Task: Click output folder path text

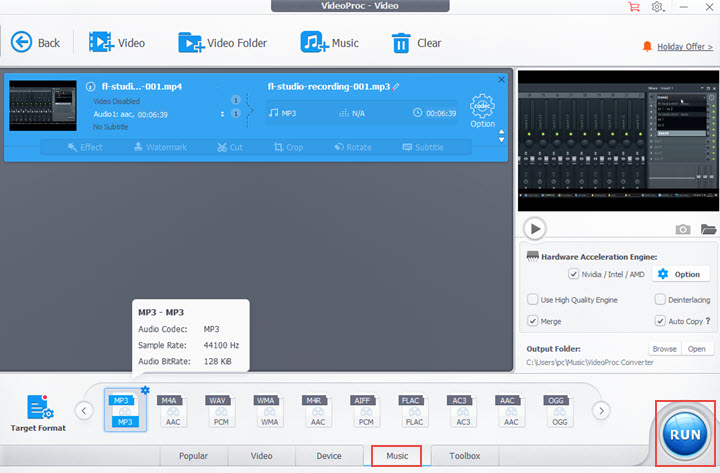Action: [x=590, y=362]
